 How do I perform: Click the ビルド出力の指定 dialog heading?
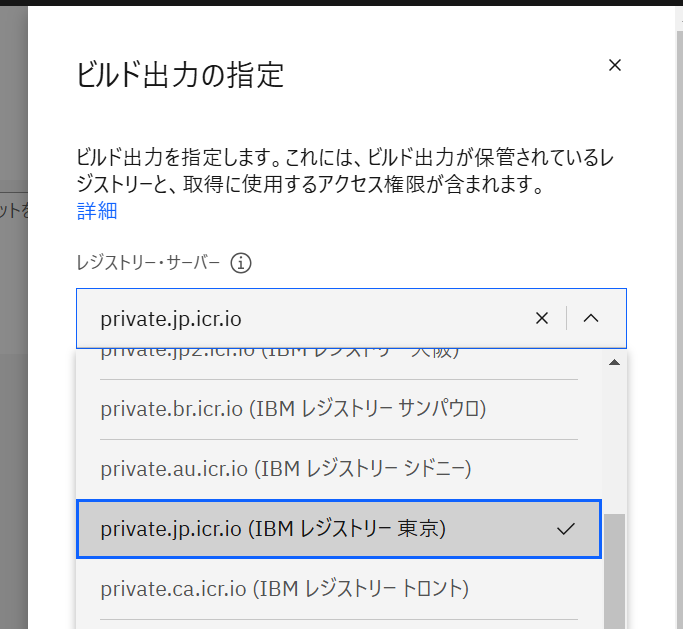(x=180, y=74)
